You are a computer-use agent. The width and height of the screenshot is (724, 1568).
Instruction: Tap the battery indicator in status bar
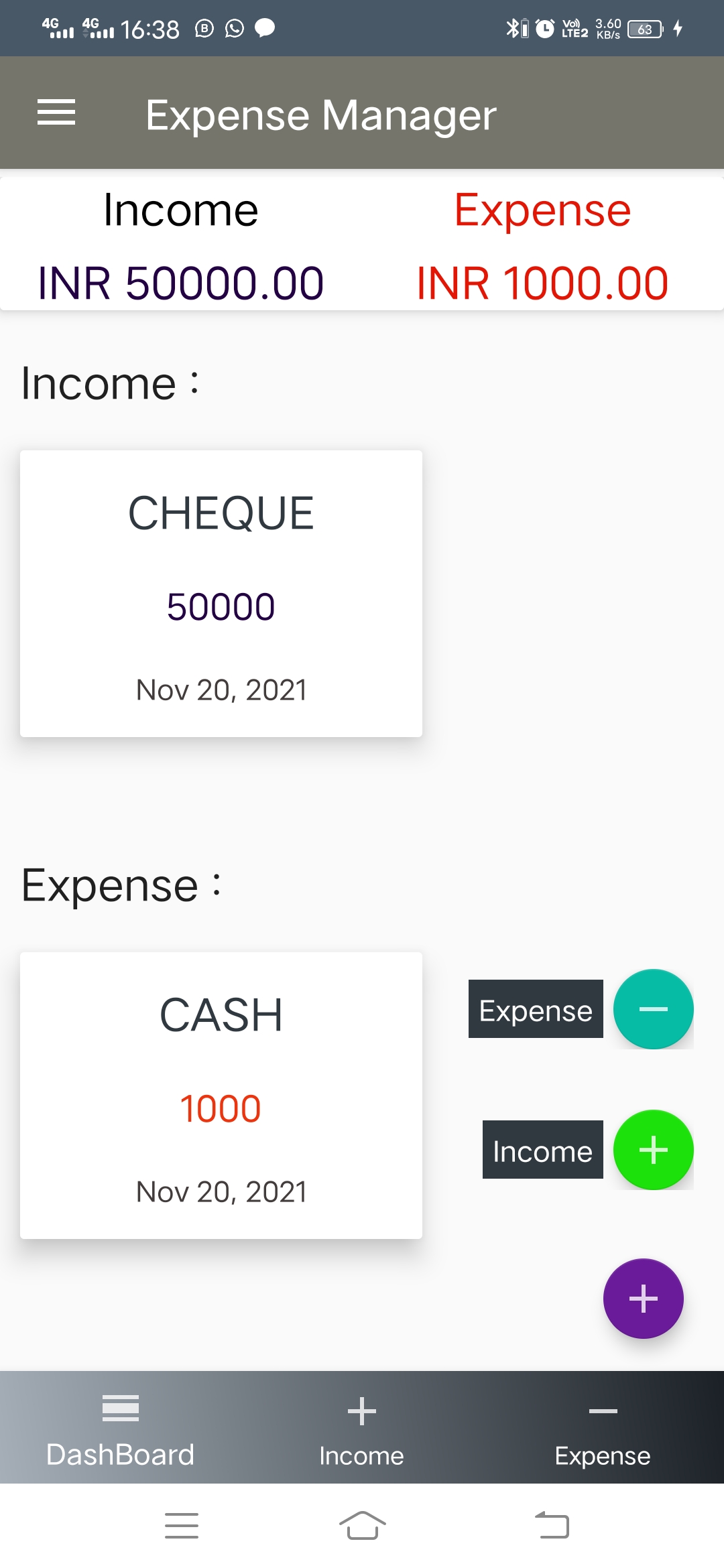click(x=645, y=29)
